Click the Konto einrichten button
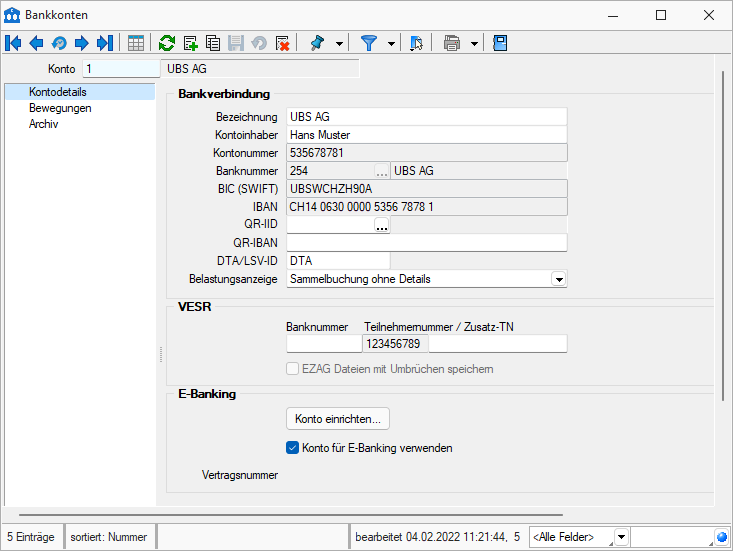The width and height of the screenshot is (733, 551). pyautogui.click(x=338, y=419)
